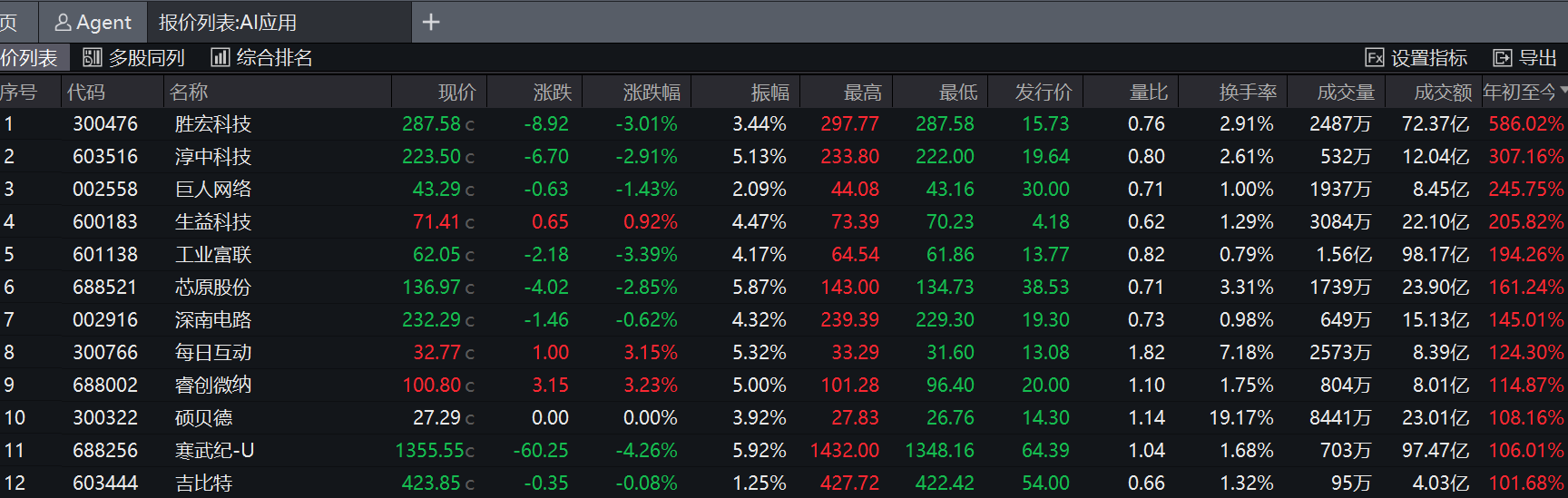The image size is (1568, 498).
Task: Select the 每日互动 stock row
Action: 212,353
